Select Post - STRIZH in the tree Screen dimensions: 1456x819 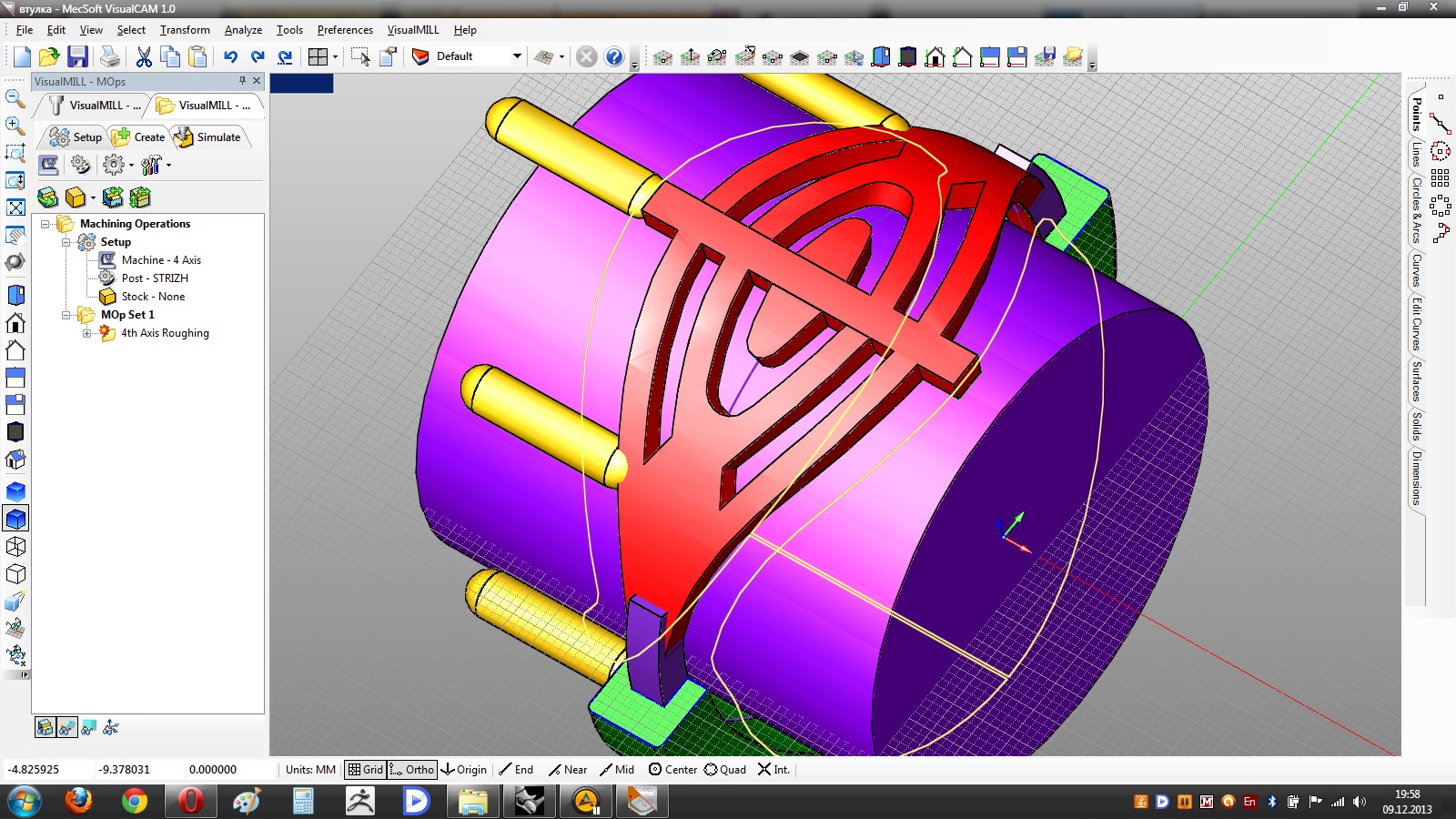[x=154, y=278]
